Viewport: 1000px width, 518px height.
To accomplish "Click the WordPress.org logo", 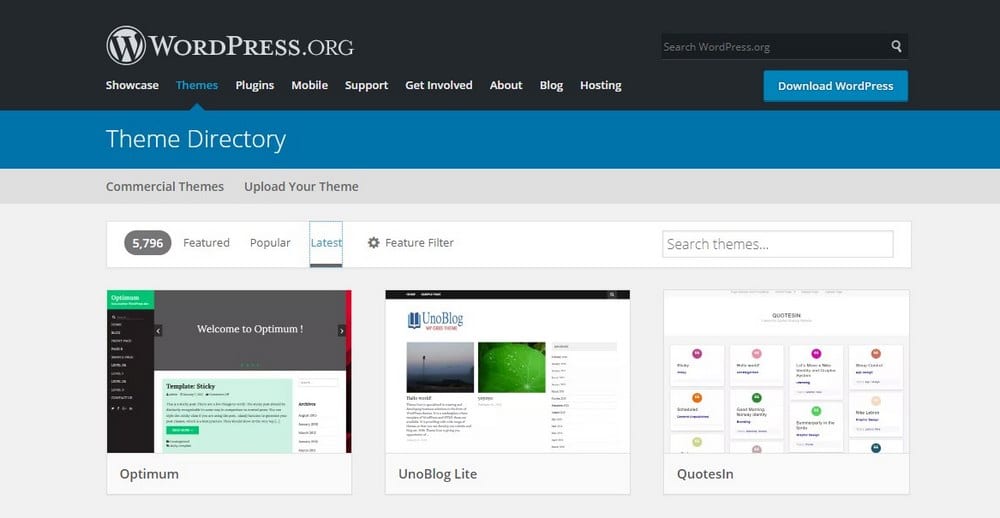I will (x=230, y=45).
